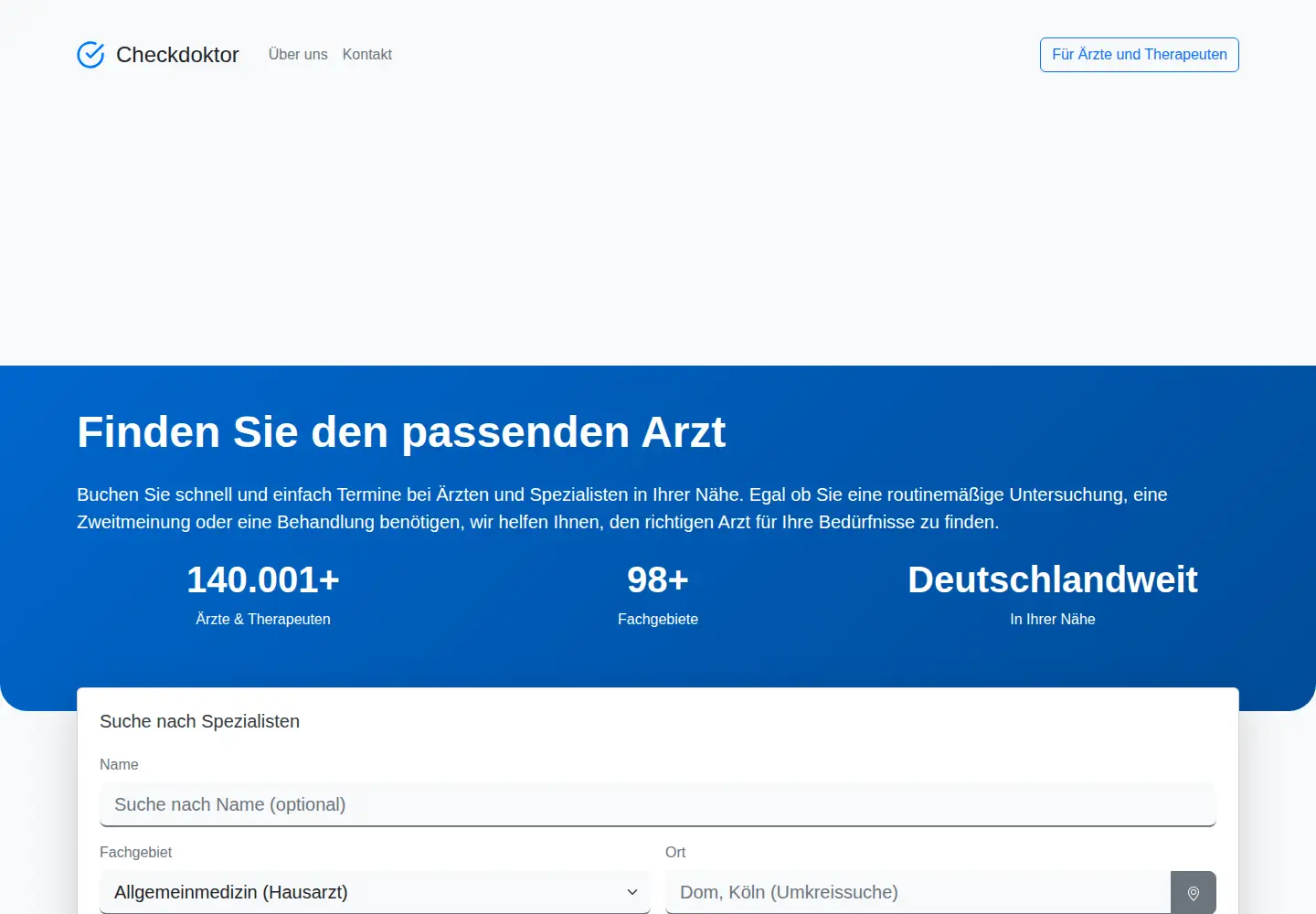Viewport: 1316px width, 914px height.
Task: Click the Ärzte & Therapeuten label
Action: coord(263,619)
